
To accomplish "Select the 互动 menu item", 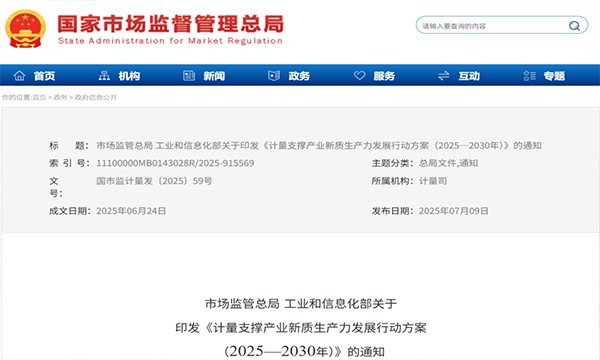I will tap(469, 76).
